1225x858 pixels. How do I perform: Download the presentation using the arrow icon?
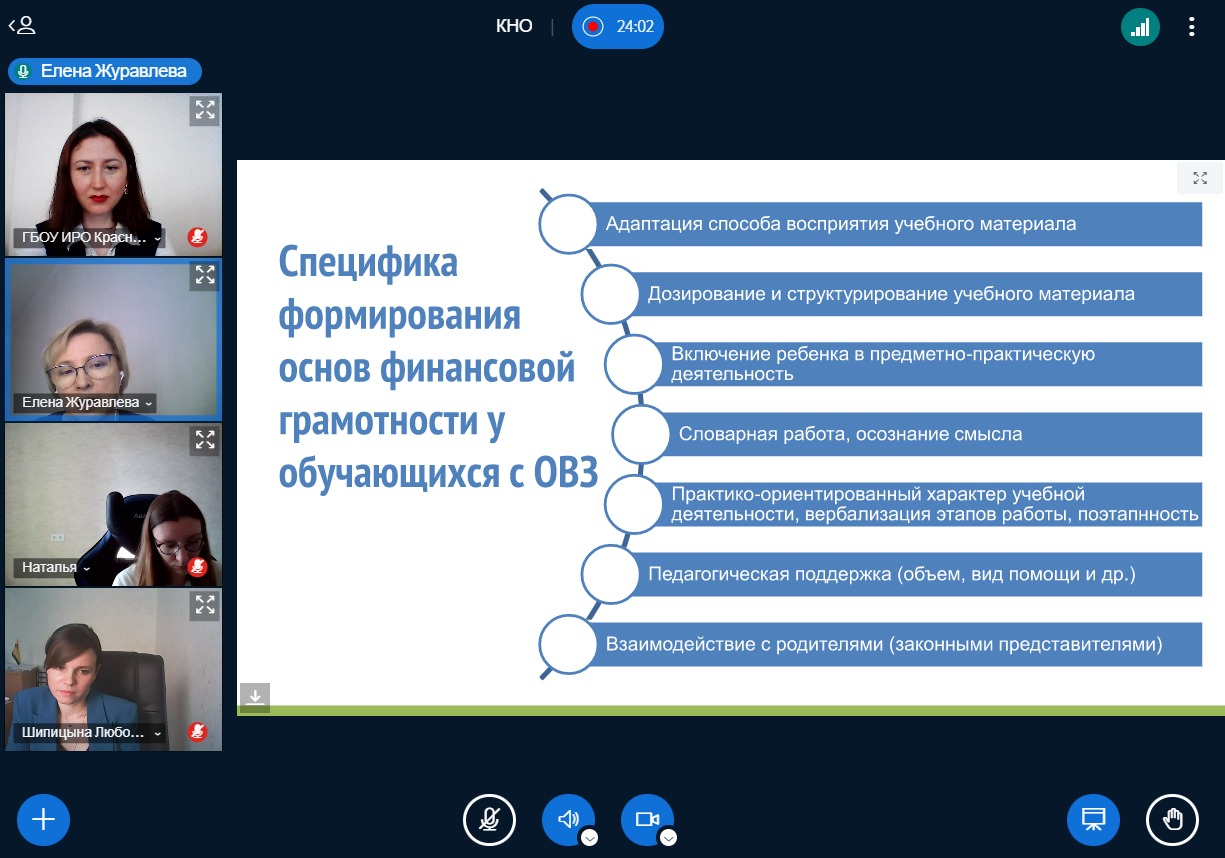tap(255, 697)
